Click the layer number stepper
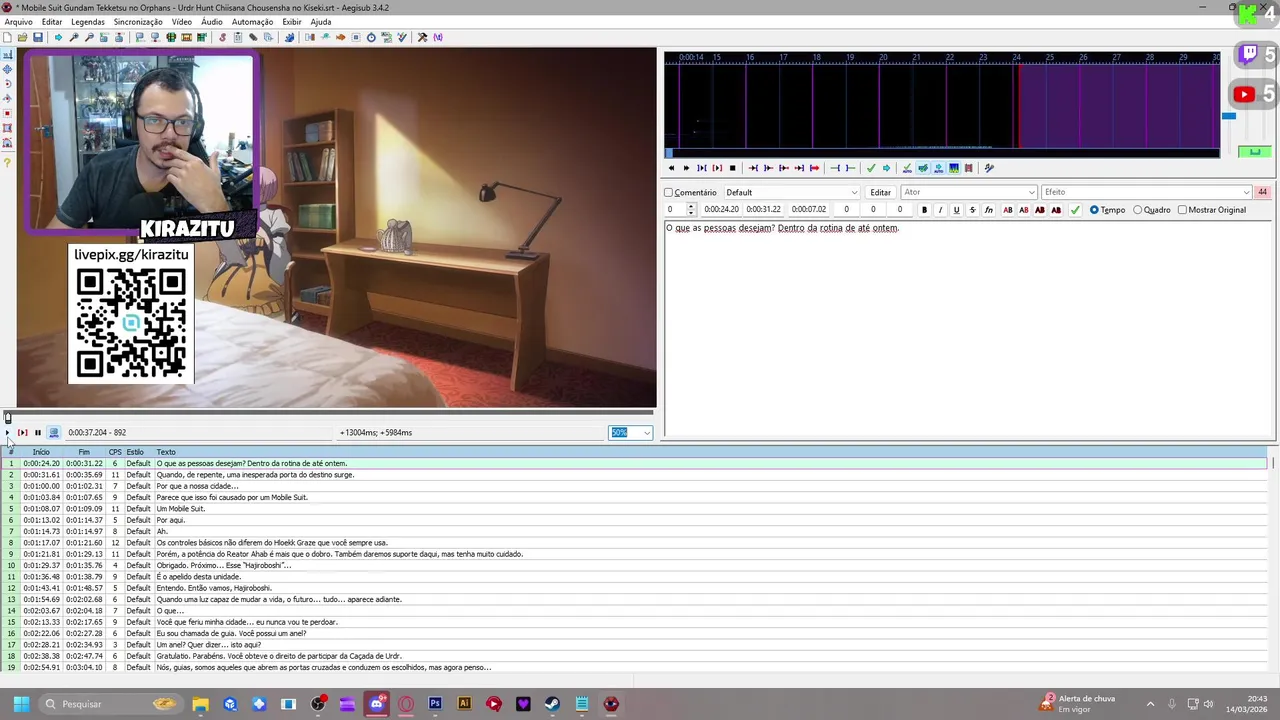This screenshot has width=1280, height=720. [x=690, y=210]
